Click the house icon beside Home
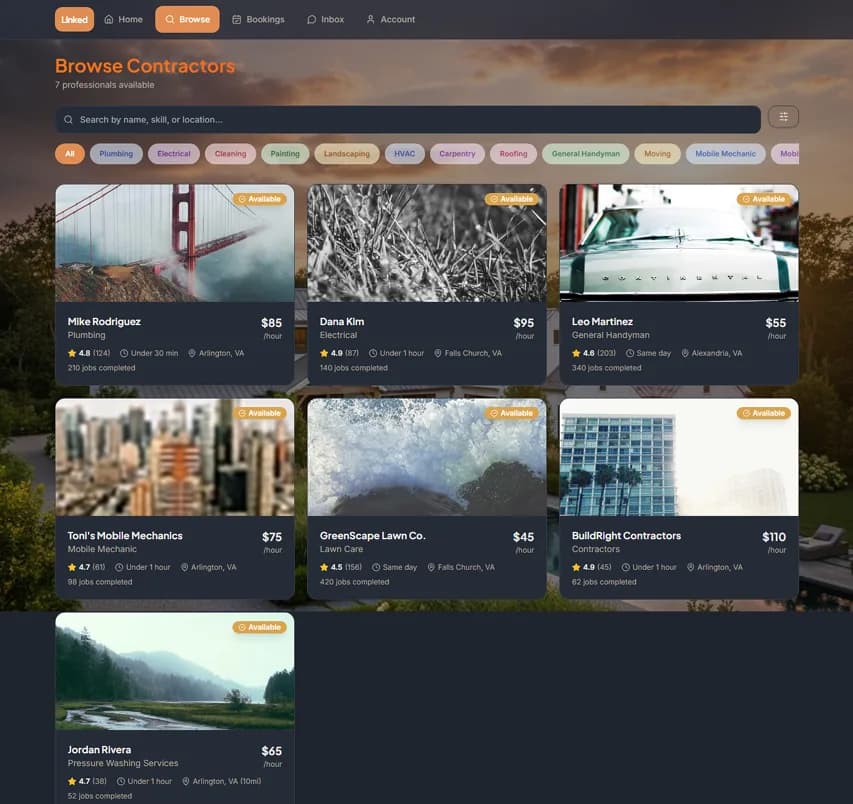The width and height of the screenshot is (853, 804). click(109, 20)
